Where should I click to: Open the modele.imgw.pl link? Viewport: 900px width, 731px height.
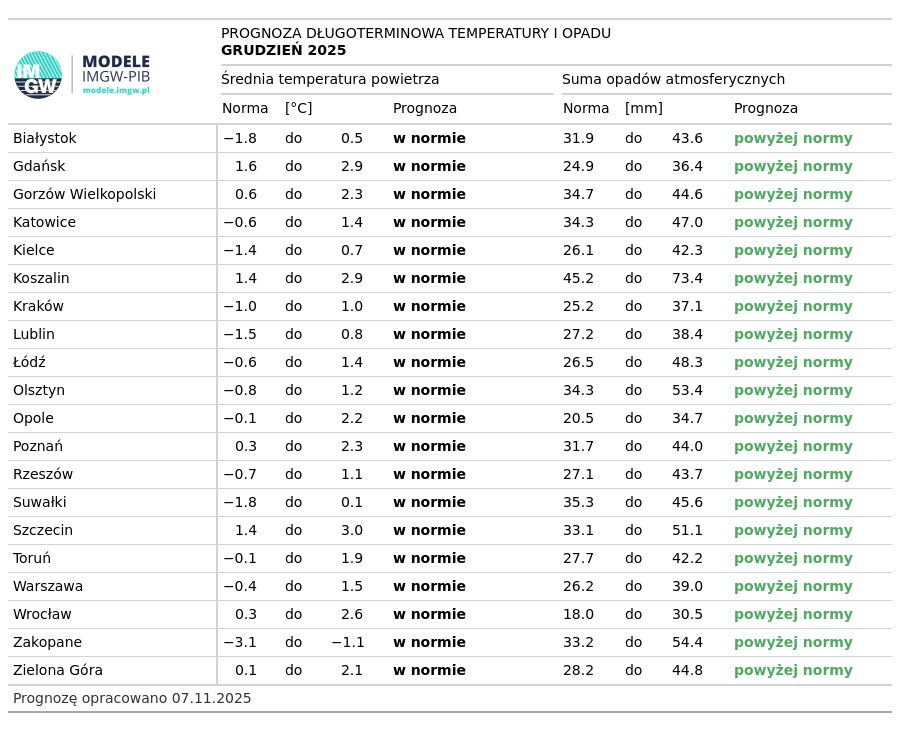116,90
